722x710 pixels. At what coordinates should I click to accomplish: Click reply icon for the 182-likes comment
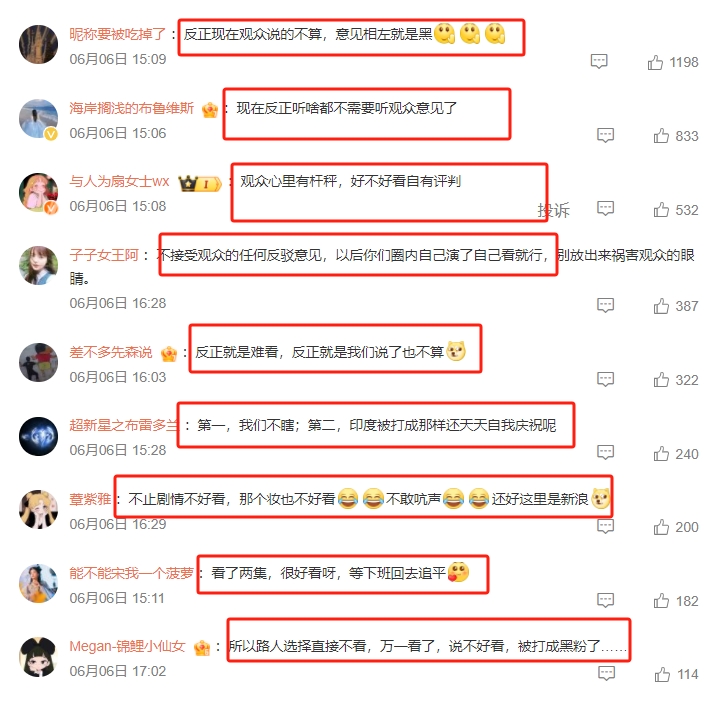pyautogui.click(x=606, y=600)
